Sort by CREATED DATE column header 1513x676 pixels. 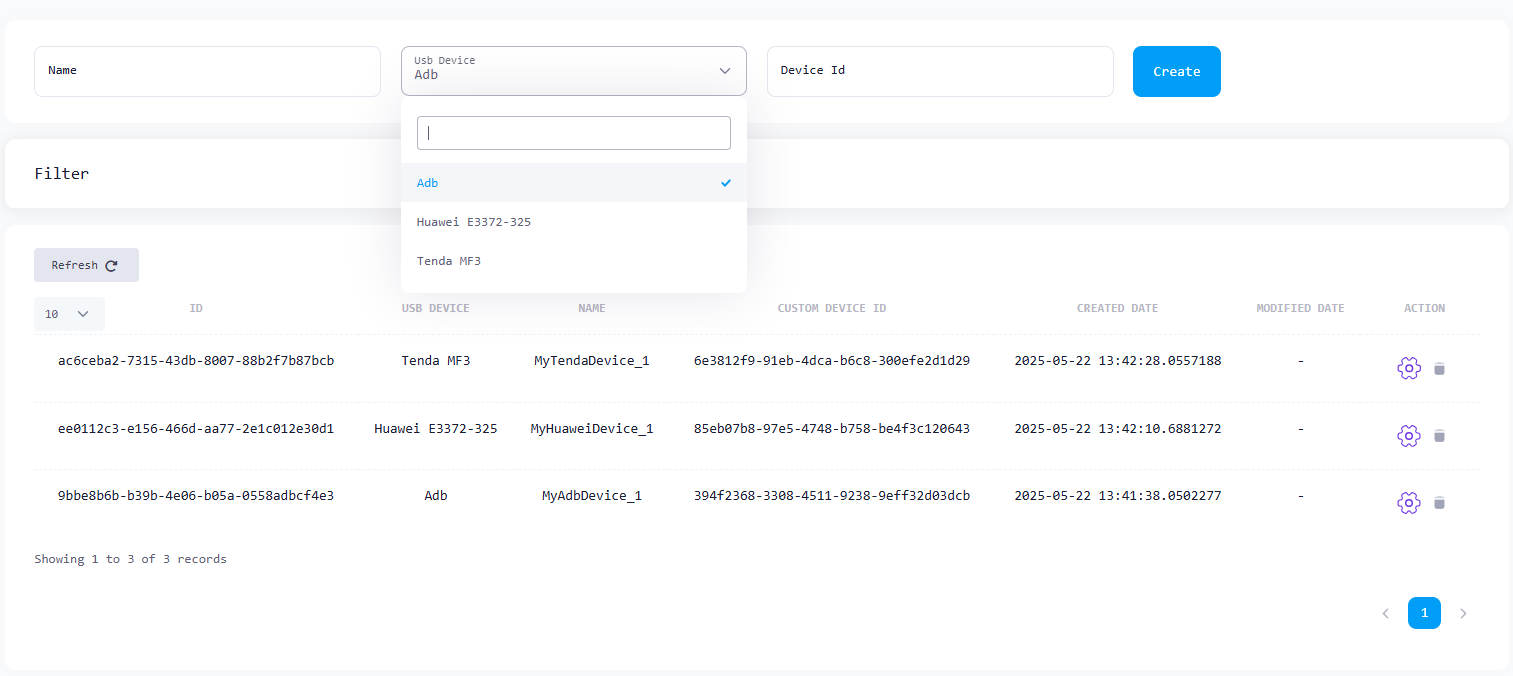coord(1117,308)
